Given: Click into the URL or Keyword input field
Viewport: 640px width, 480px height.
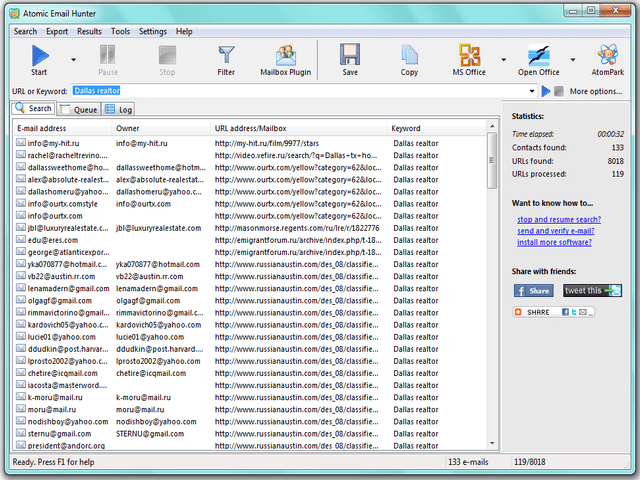Looking at the screenshot, I should [300, 91].
